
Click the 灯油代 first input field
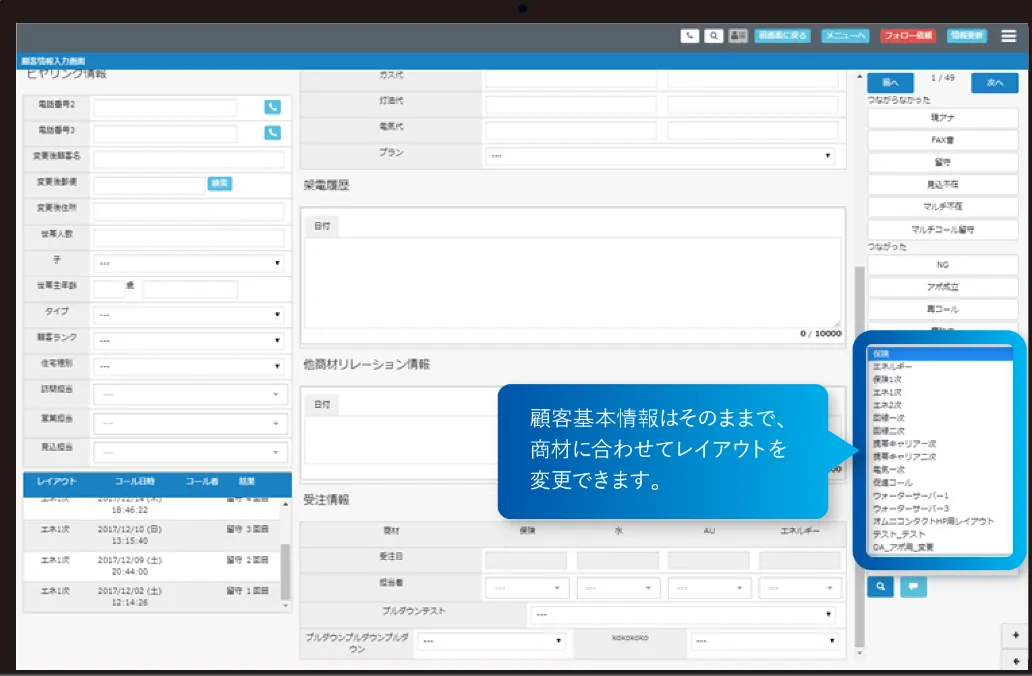(571, 104)
